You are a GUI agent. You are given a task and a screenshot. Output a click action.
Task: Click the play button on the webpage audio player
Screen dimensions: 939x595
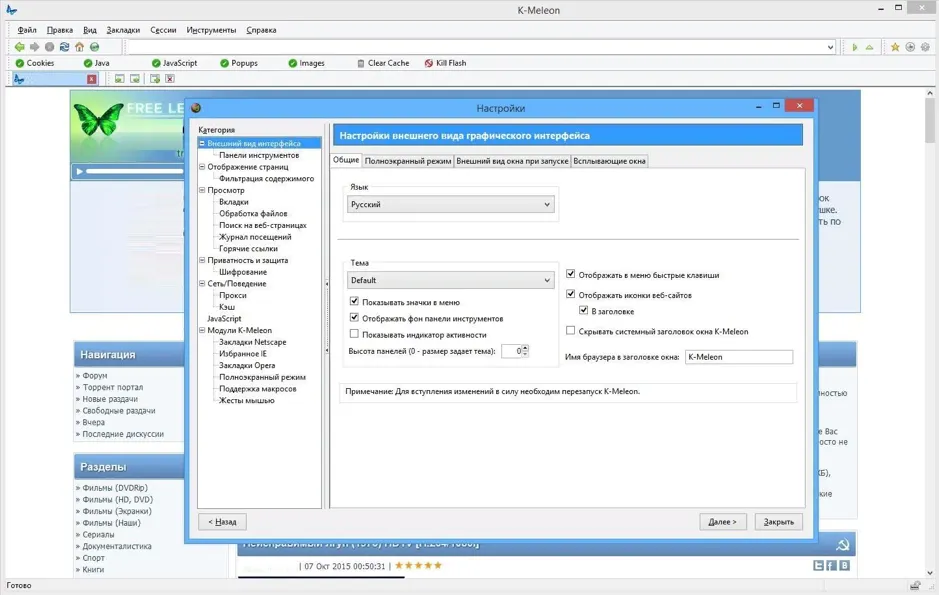80,171
